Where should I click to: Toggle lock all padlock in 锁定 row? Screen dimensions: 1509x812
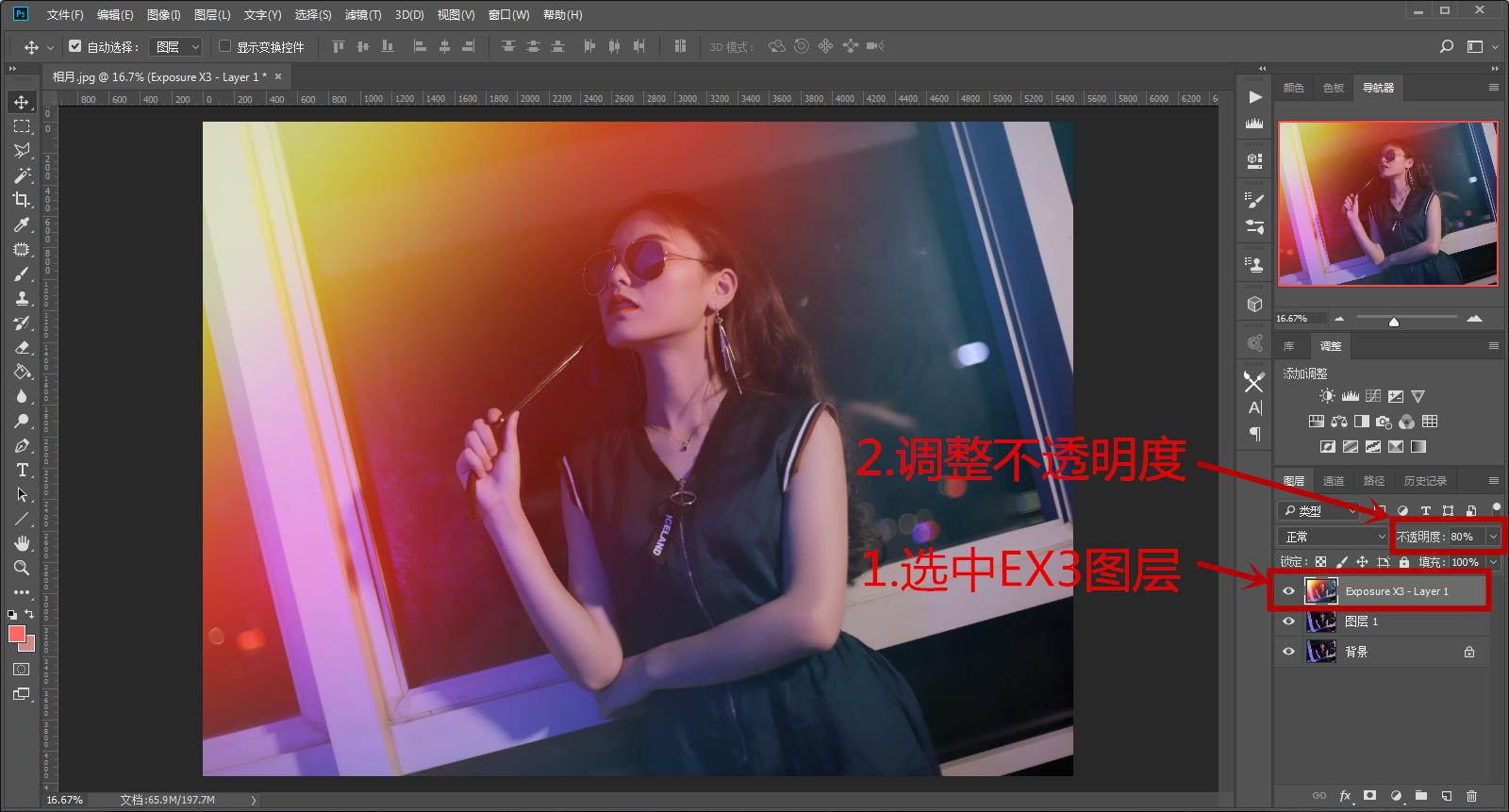coord(1404,562)
